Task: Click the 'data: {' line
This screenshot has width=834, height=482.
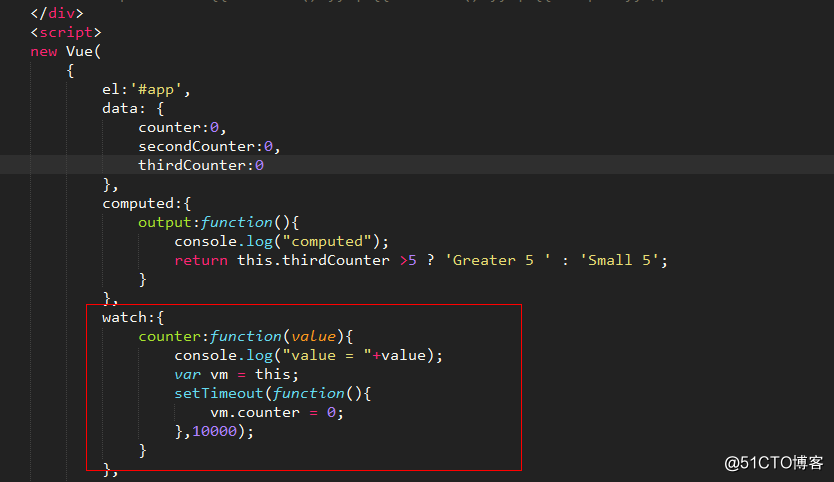Action: click(133, 109)
